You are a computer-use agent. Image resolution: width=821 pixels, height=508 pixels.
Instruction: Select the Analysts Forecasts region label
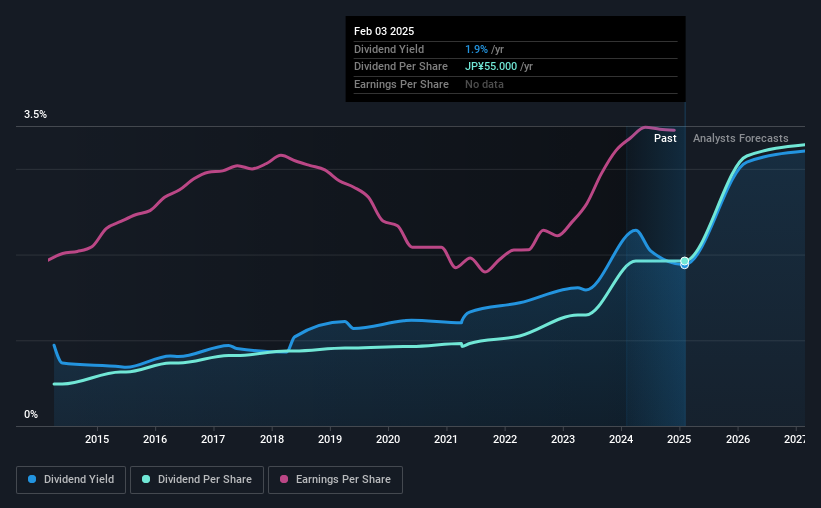[x=740, y=138]
